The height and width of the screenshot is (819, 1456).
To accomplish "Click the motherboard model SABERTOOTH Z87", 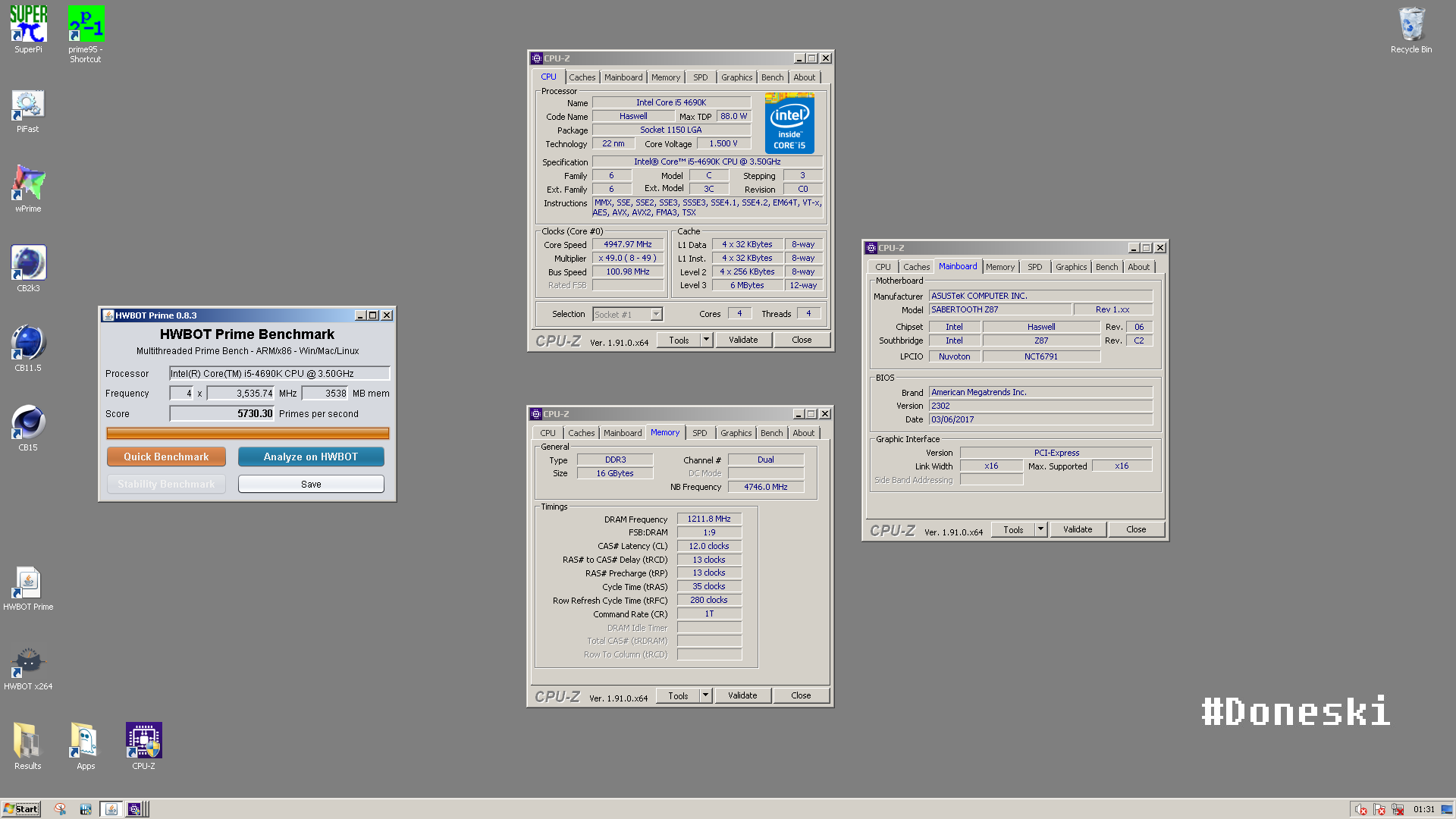I will (x=1000, y=309).
